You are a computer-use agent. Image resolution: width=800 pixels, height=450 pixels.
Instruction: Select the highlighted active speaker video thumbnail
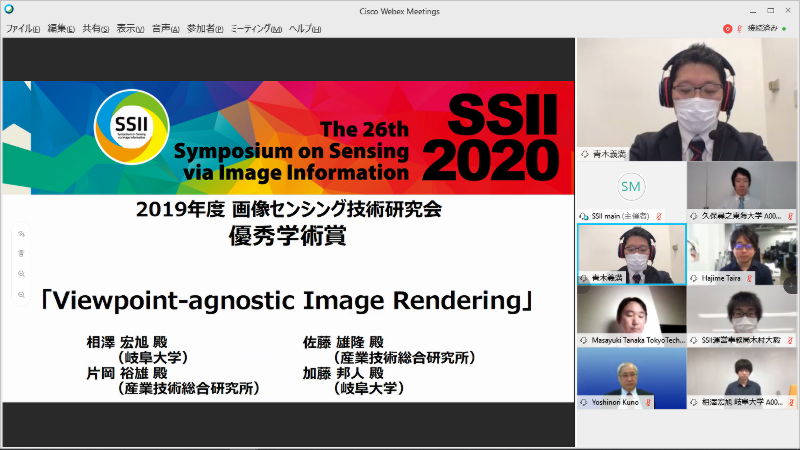click(x=632, y=252)
